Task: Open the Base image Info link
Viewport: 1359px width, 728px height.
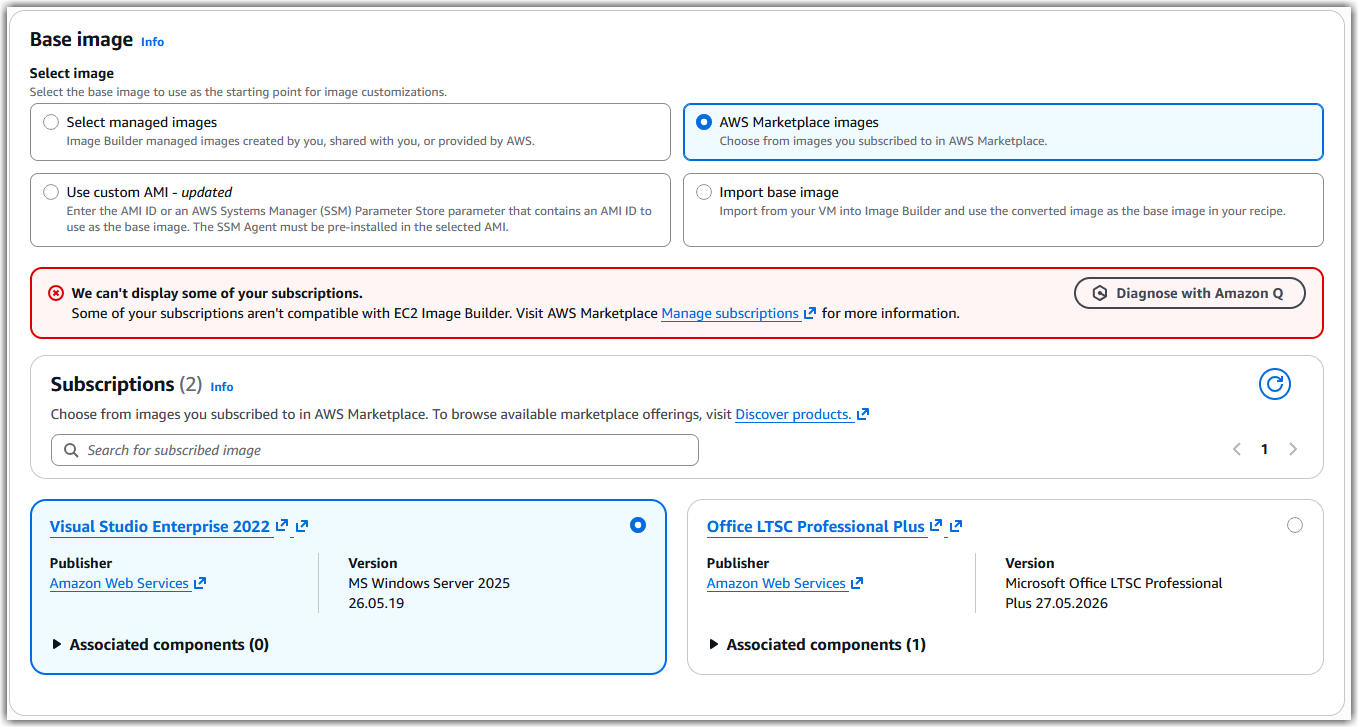Action: (152, 42)
